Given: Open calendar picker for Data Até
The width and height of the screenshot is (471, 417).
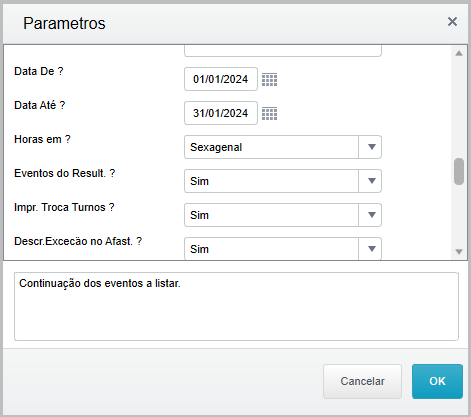Looking at the screenshot, I should [269, 113].
